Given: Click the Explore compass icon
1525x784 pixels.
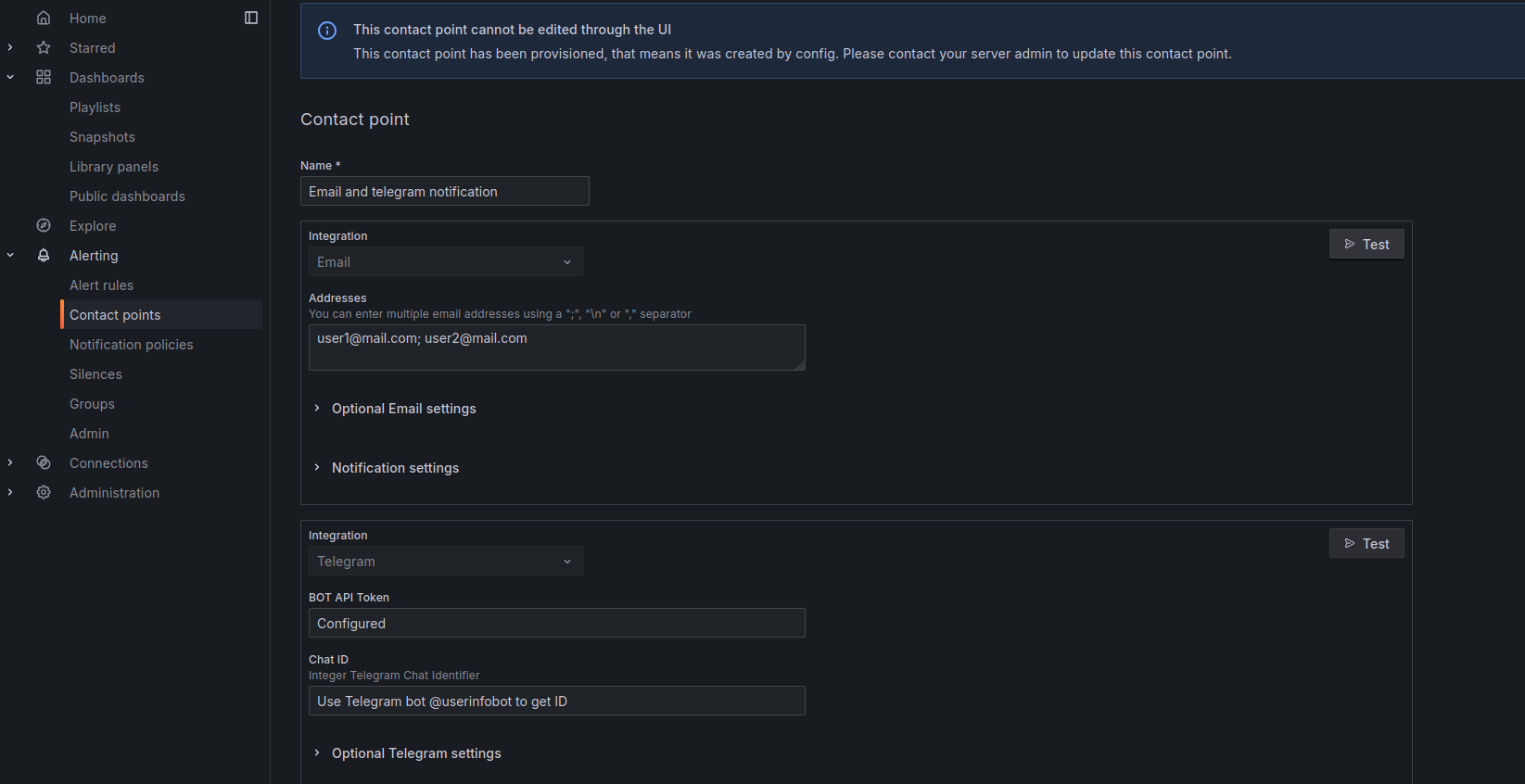Looking at the screenshot, I should pos(44,225).
